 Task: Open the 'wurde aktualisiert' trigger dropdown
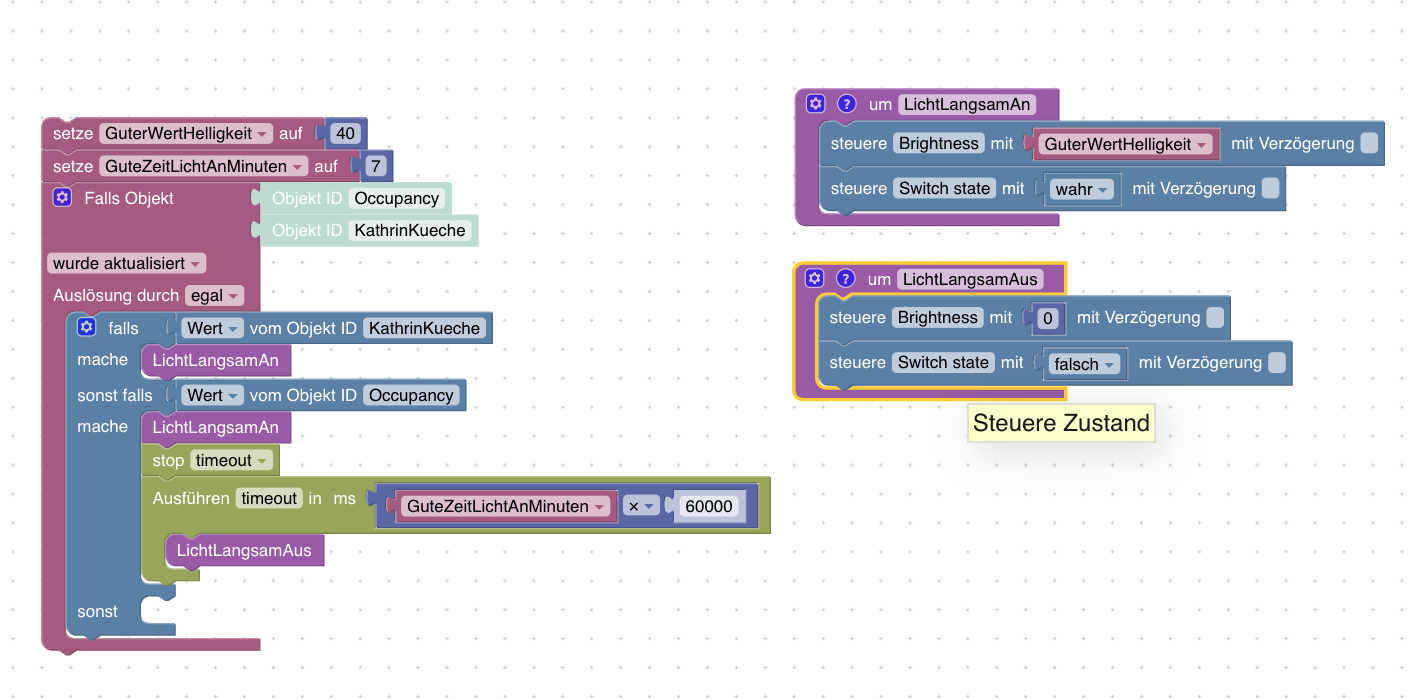(127, 264)
